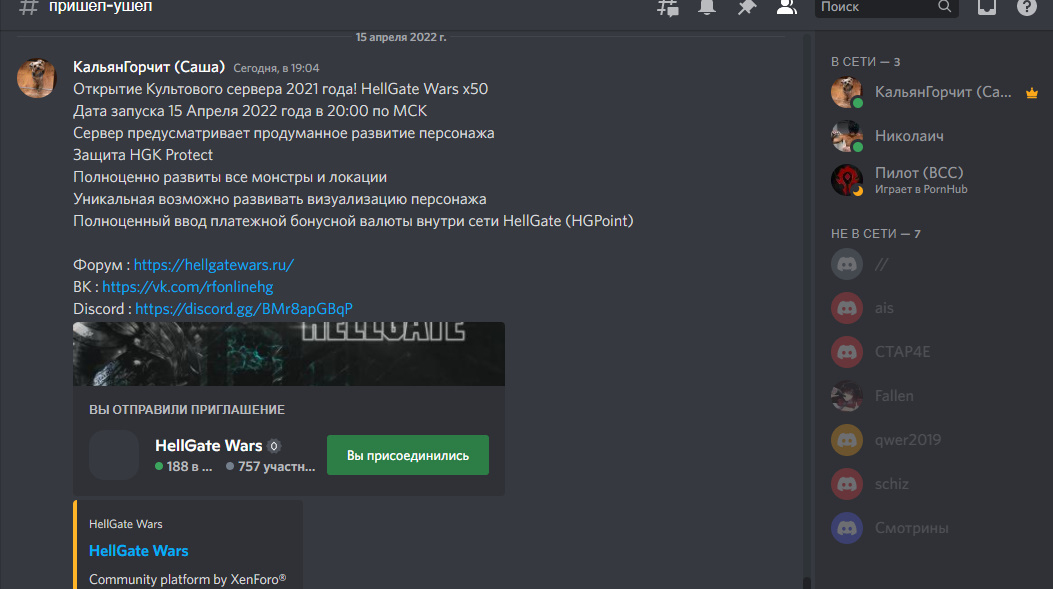Click the Вы присоединились button
The image size is (1053, 589).
pos(408,455)
